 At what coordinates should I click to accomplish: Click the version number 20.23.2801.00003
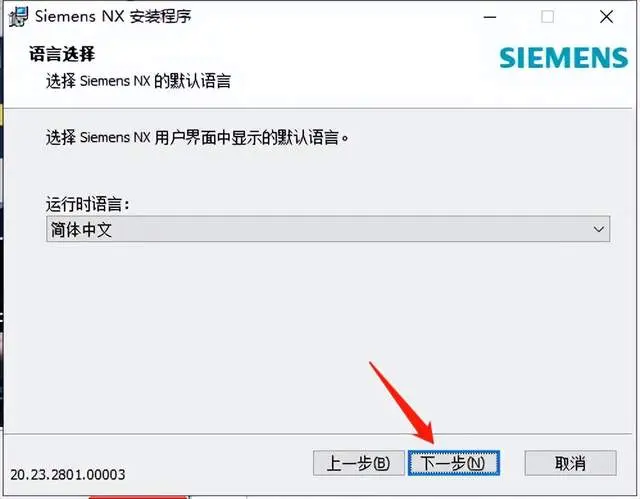click(x=68, y=475)
